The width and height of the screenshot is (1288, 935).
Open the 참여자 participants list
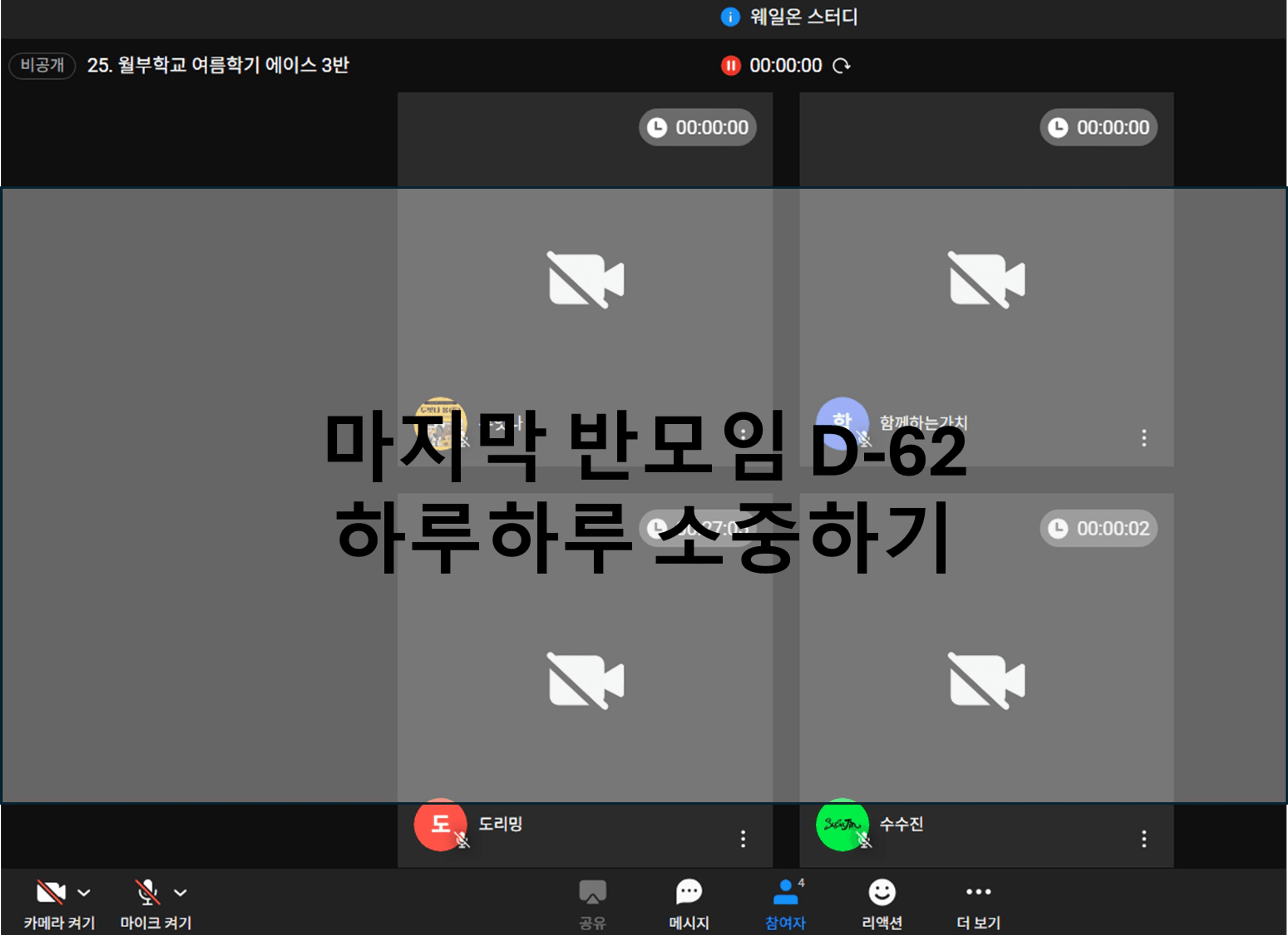click(x=786, y=904)
